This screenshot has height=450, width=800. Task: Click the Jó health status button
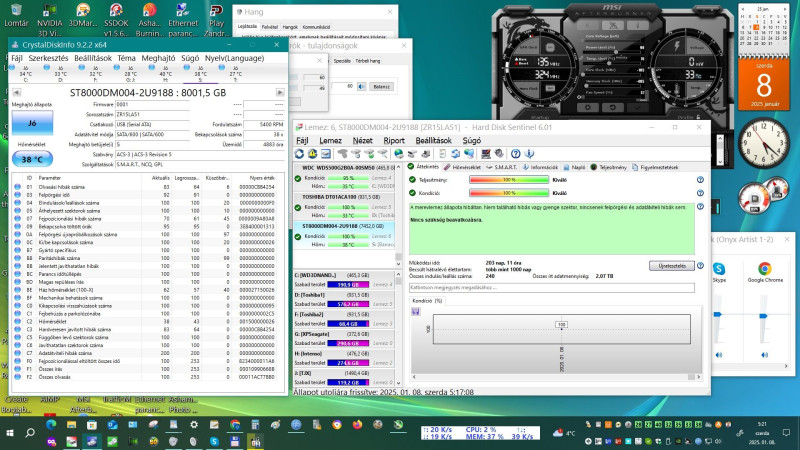[32, 123]
